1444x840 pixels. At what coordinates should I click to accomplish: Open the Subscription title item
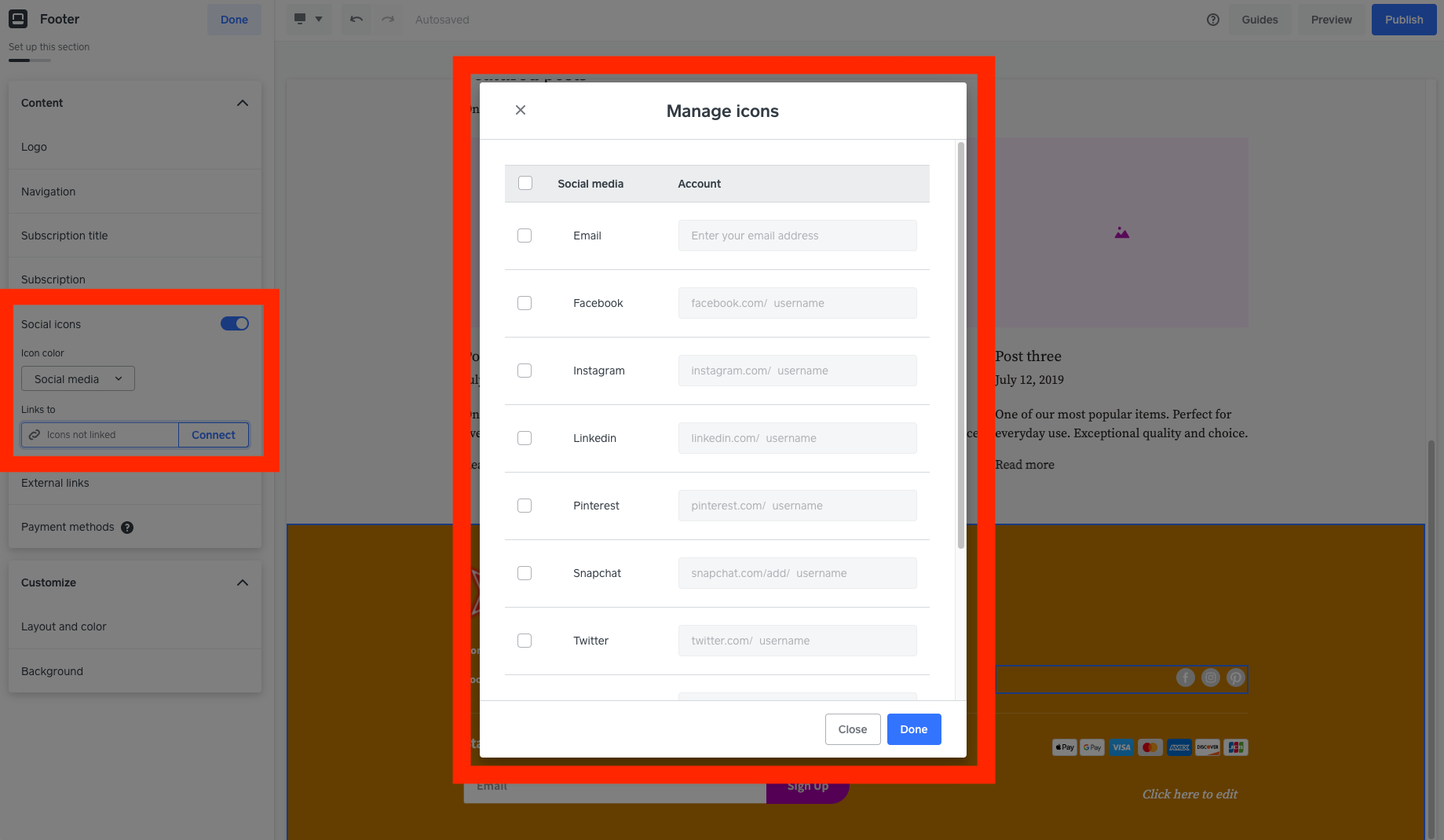pos(135,236)
